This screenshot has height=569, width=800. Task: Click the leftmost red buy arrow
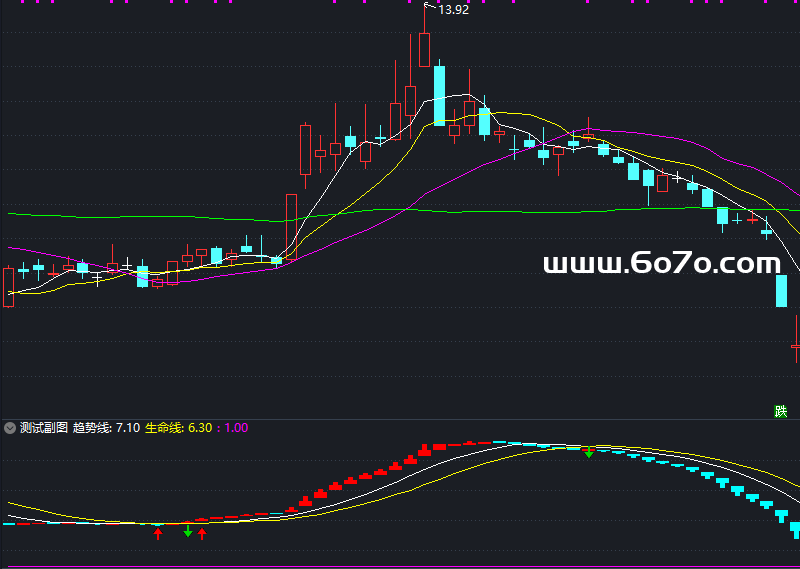point(157,533)
